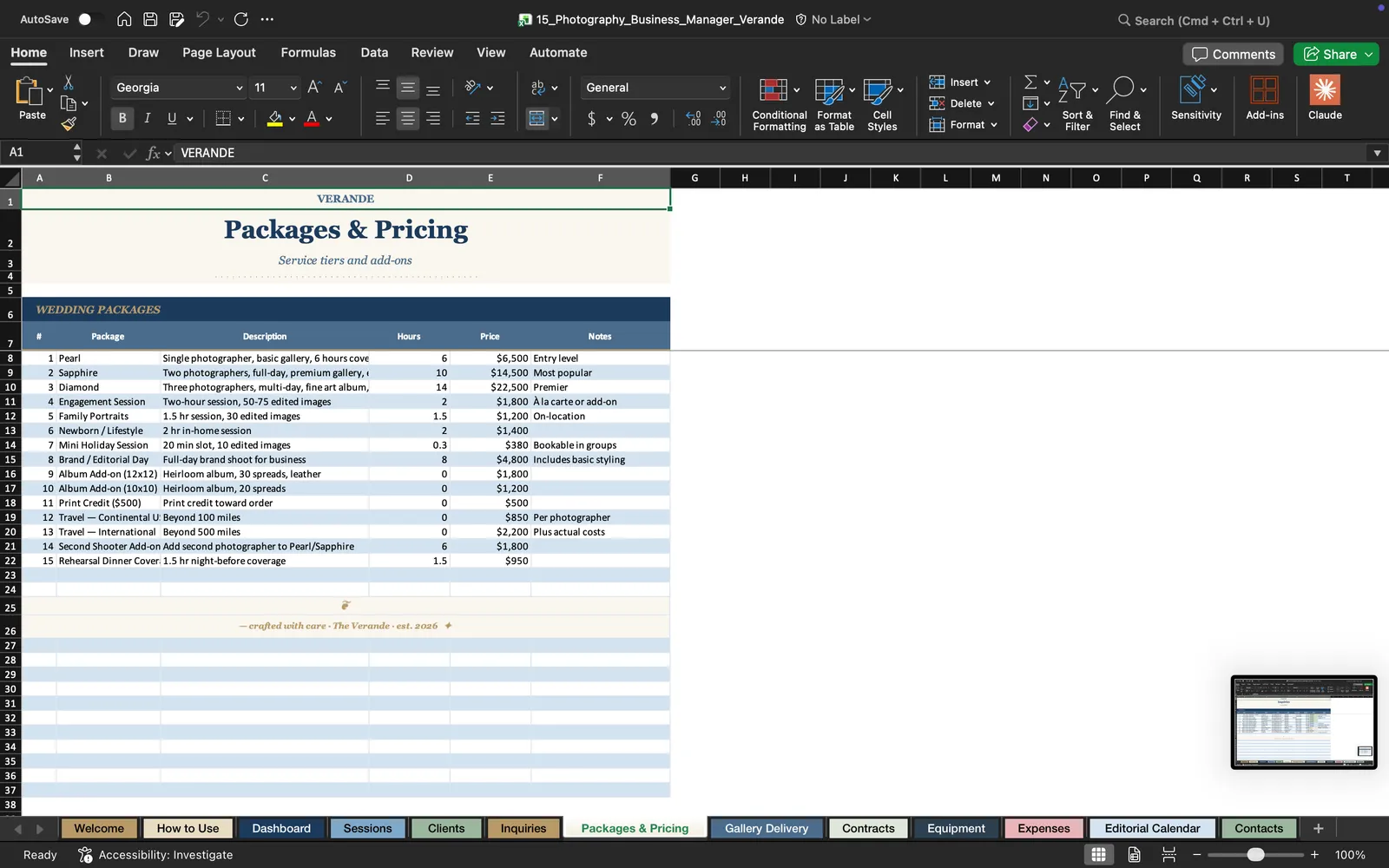Open the Data ribbon tab
This screenshot has width=1389, height=868.
click(374, 52)
